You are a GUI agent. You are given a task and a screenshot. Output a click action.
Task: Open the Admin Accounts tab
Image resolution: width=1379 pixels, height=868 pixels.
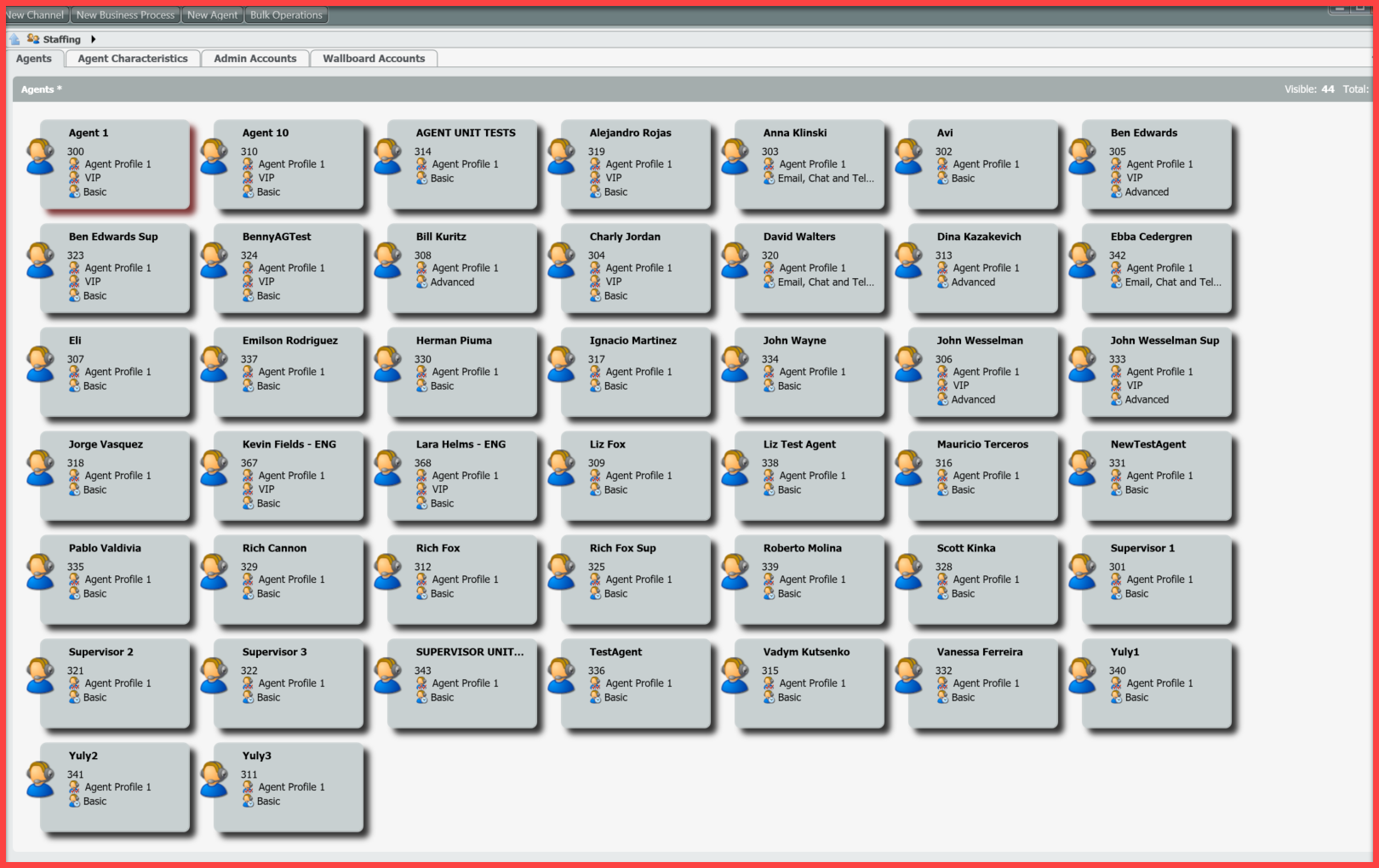coord(255,59)
